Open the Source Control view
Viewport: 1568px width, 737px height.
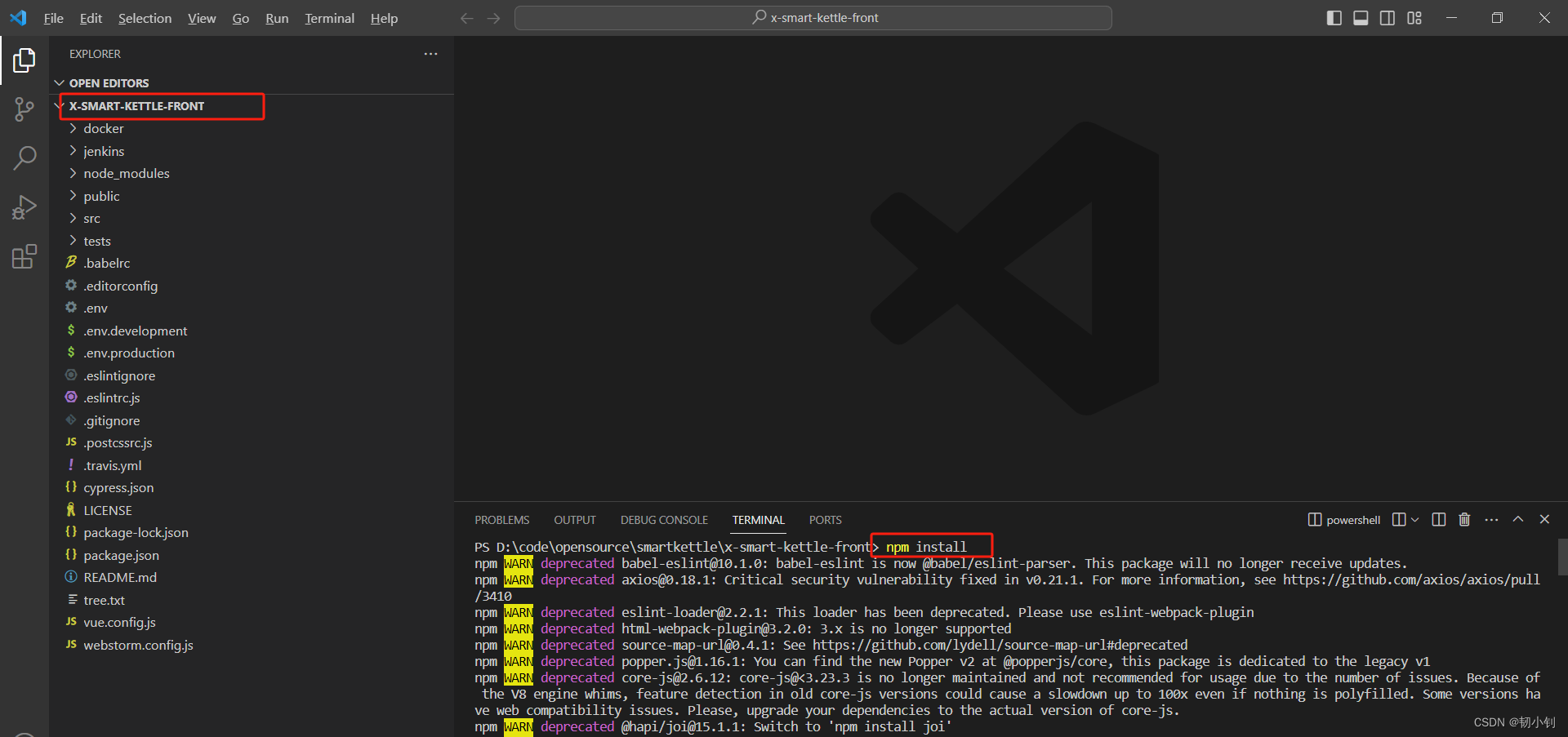(x=24, y=109)
